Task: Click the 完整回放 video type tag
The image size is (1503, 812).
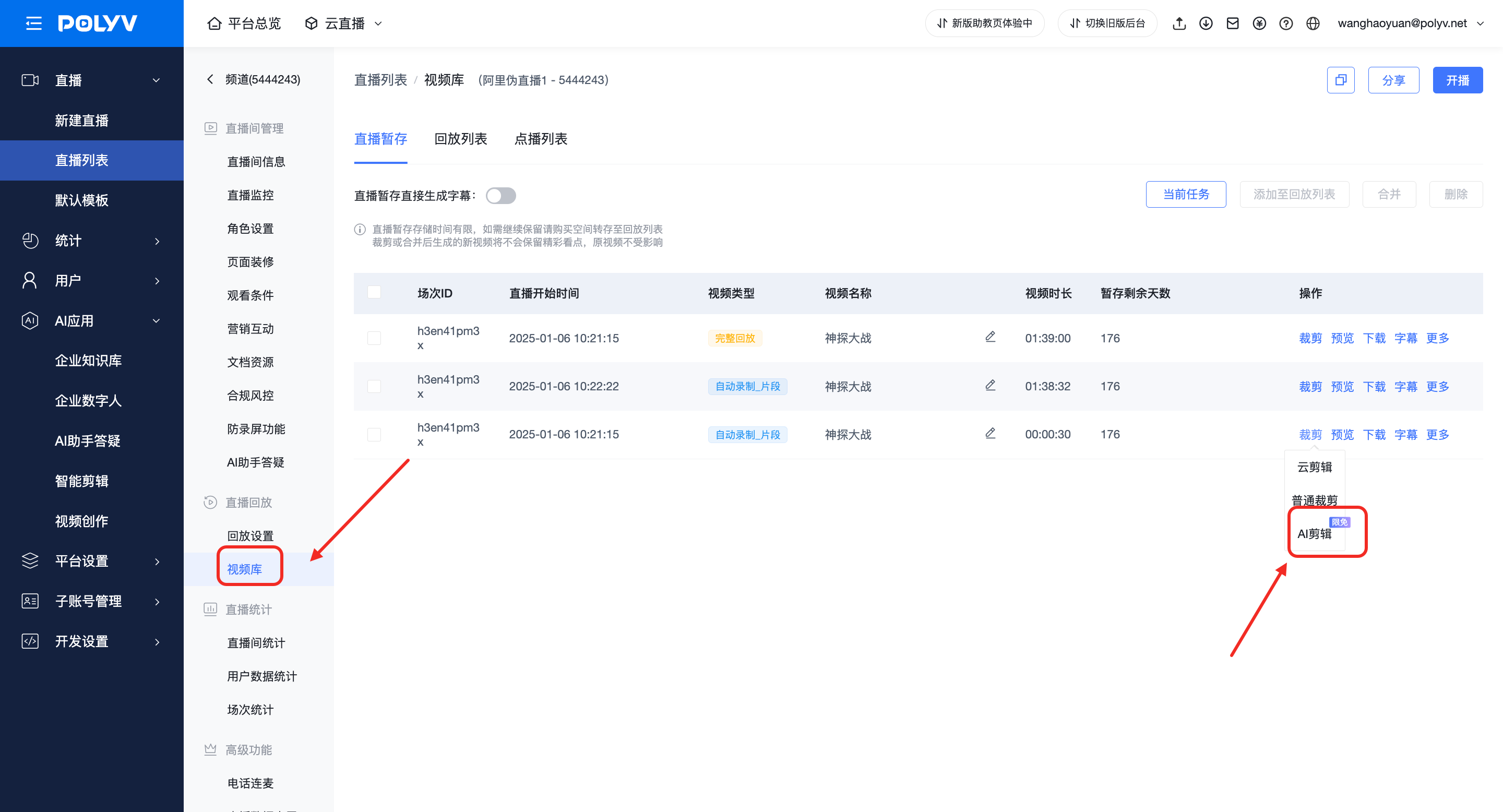Action: [x=735, y=338]
